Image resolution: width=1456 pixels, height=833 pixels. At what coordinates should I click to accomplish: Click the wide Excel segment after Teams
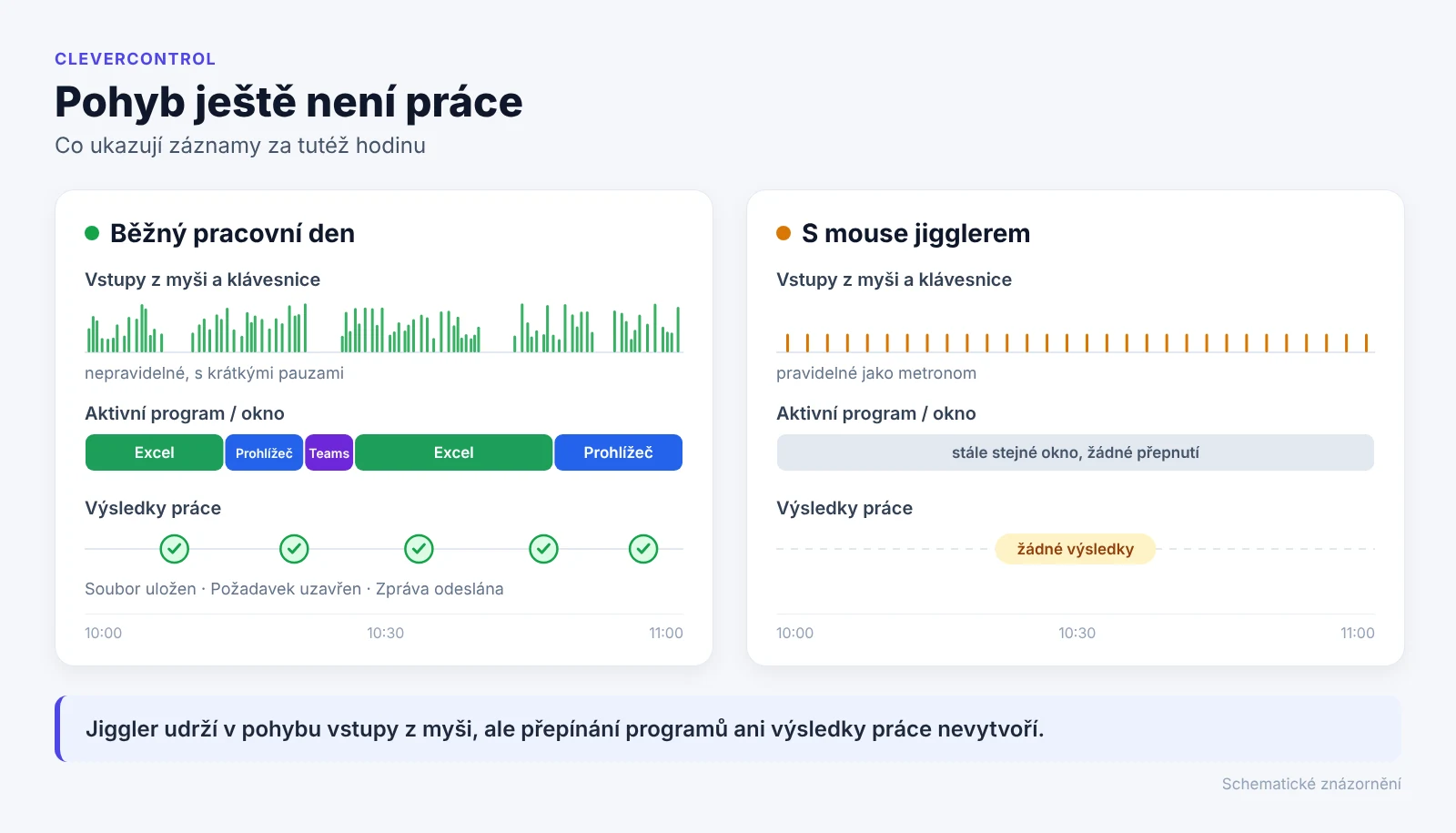[454, 452]
